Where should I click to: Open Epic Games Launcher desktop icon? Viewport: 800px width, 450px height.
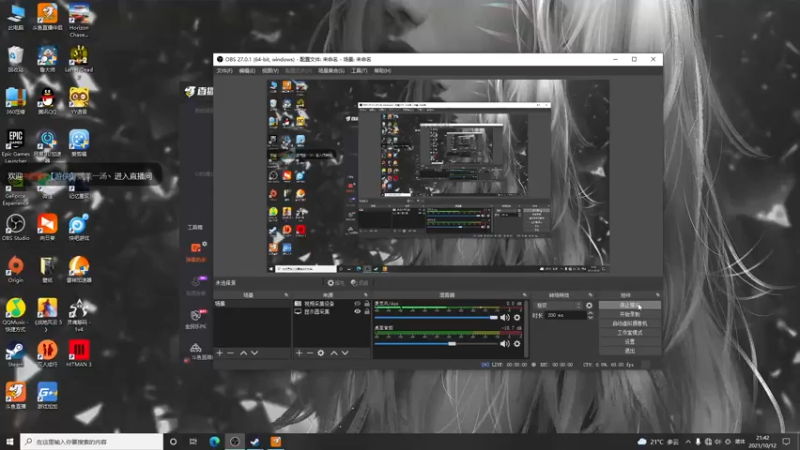coord(15,146)
